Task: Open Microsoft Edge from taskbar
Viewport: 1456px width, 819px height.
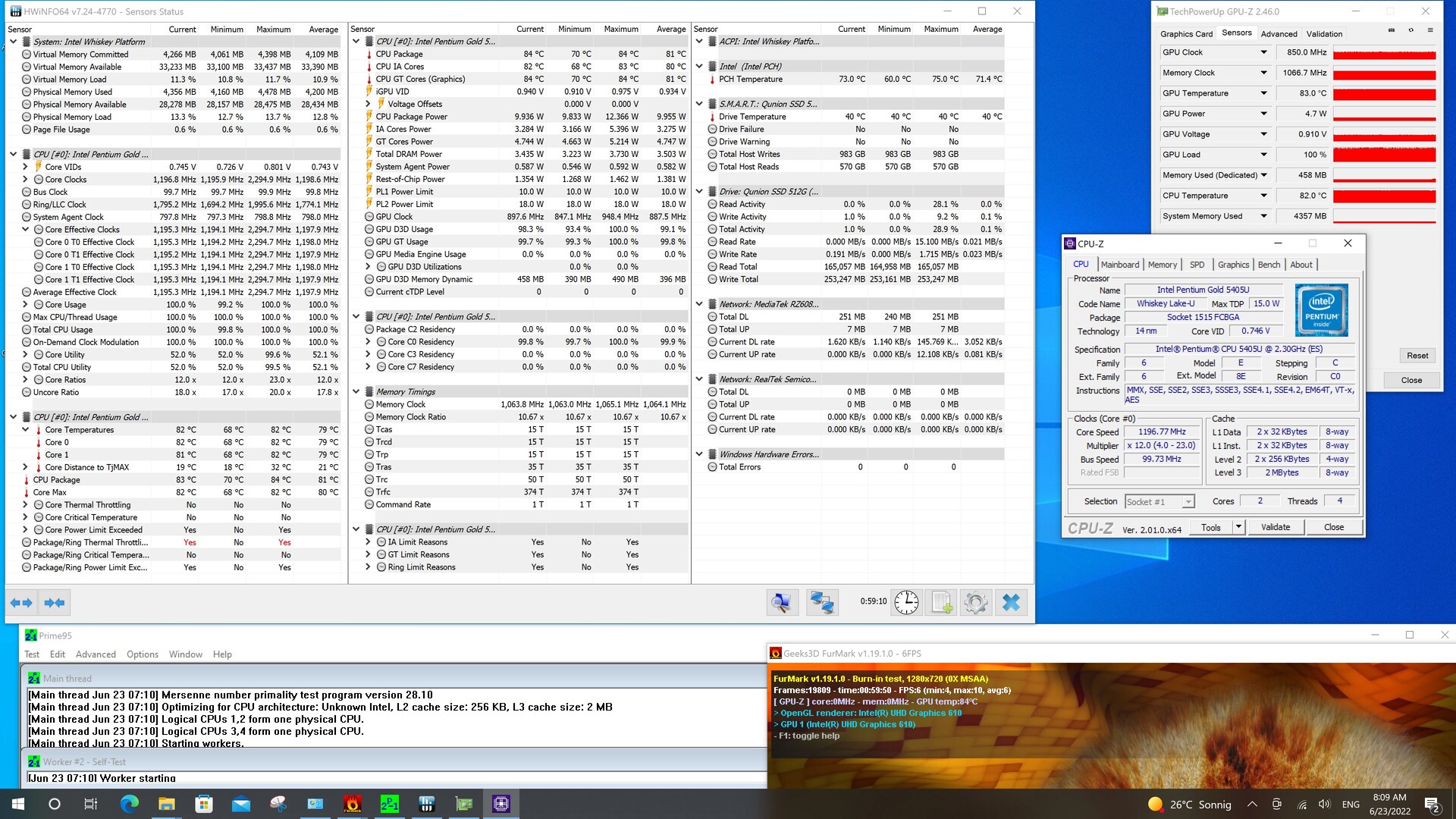Action: 129,804
